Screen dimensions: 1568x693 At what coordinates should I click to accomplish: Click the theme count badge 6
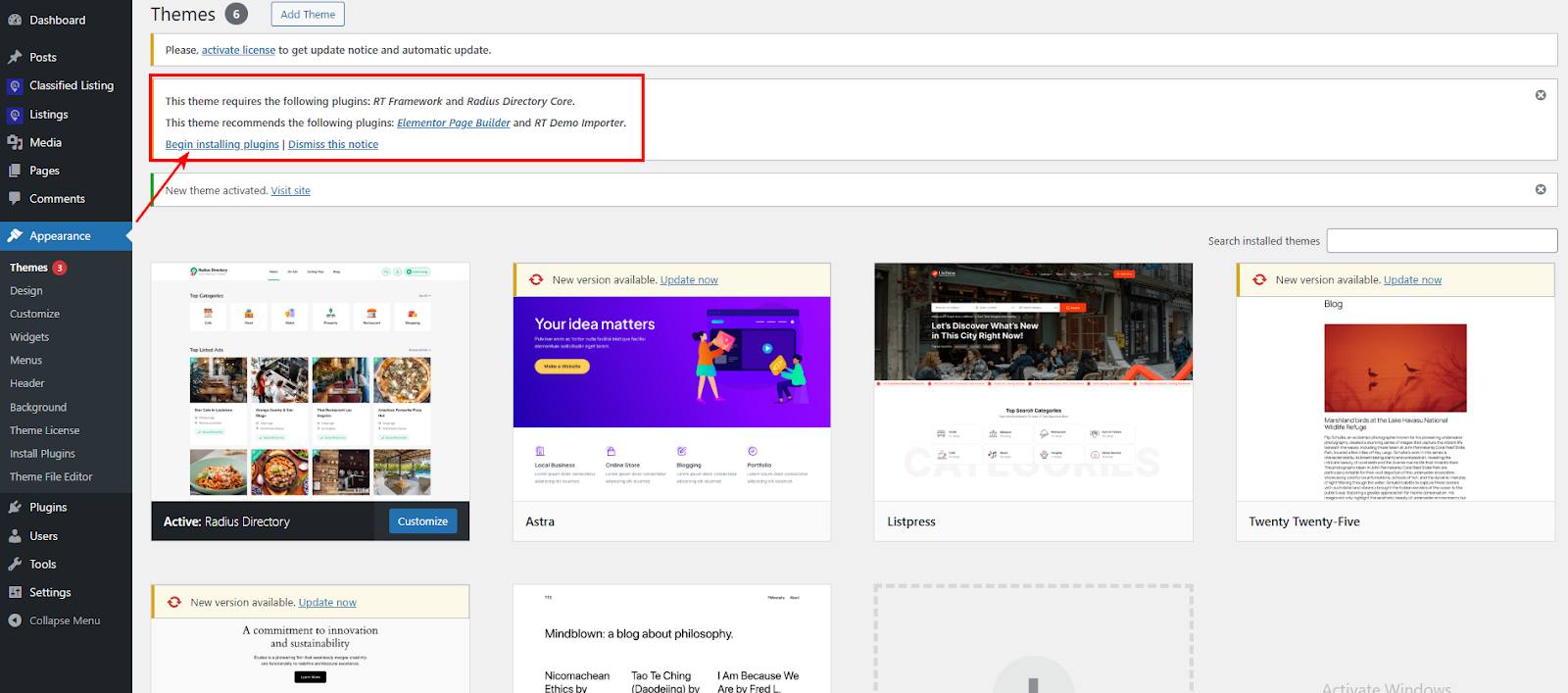236,14
